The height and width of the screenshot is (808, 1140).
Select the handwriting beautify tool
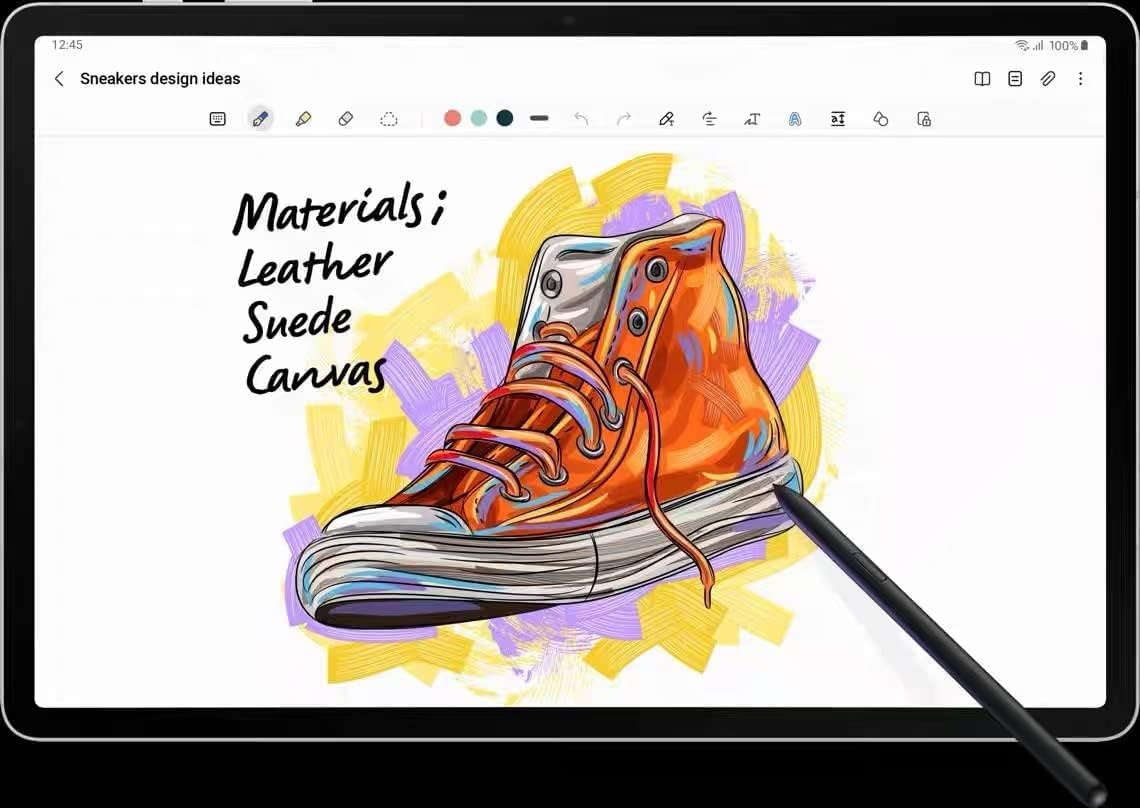(794, 118)
